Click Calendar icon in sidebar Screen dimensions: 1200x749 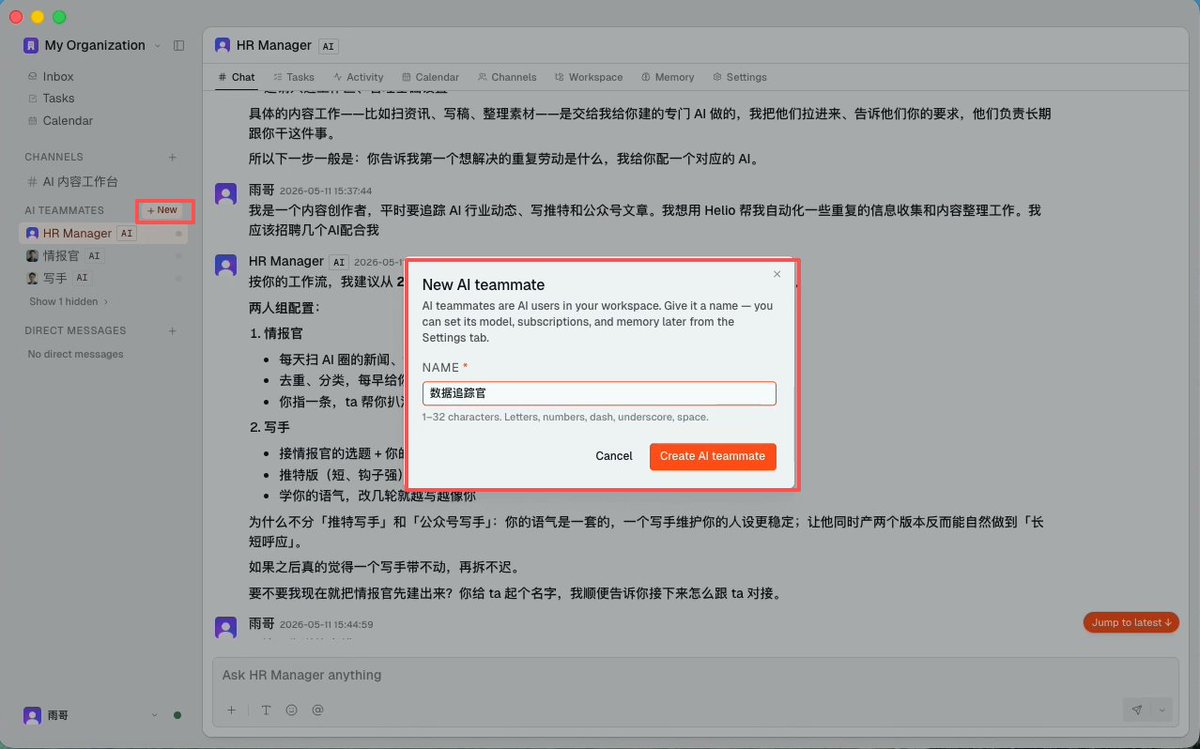click(33, 120)
